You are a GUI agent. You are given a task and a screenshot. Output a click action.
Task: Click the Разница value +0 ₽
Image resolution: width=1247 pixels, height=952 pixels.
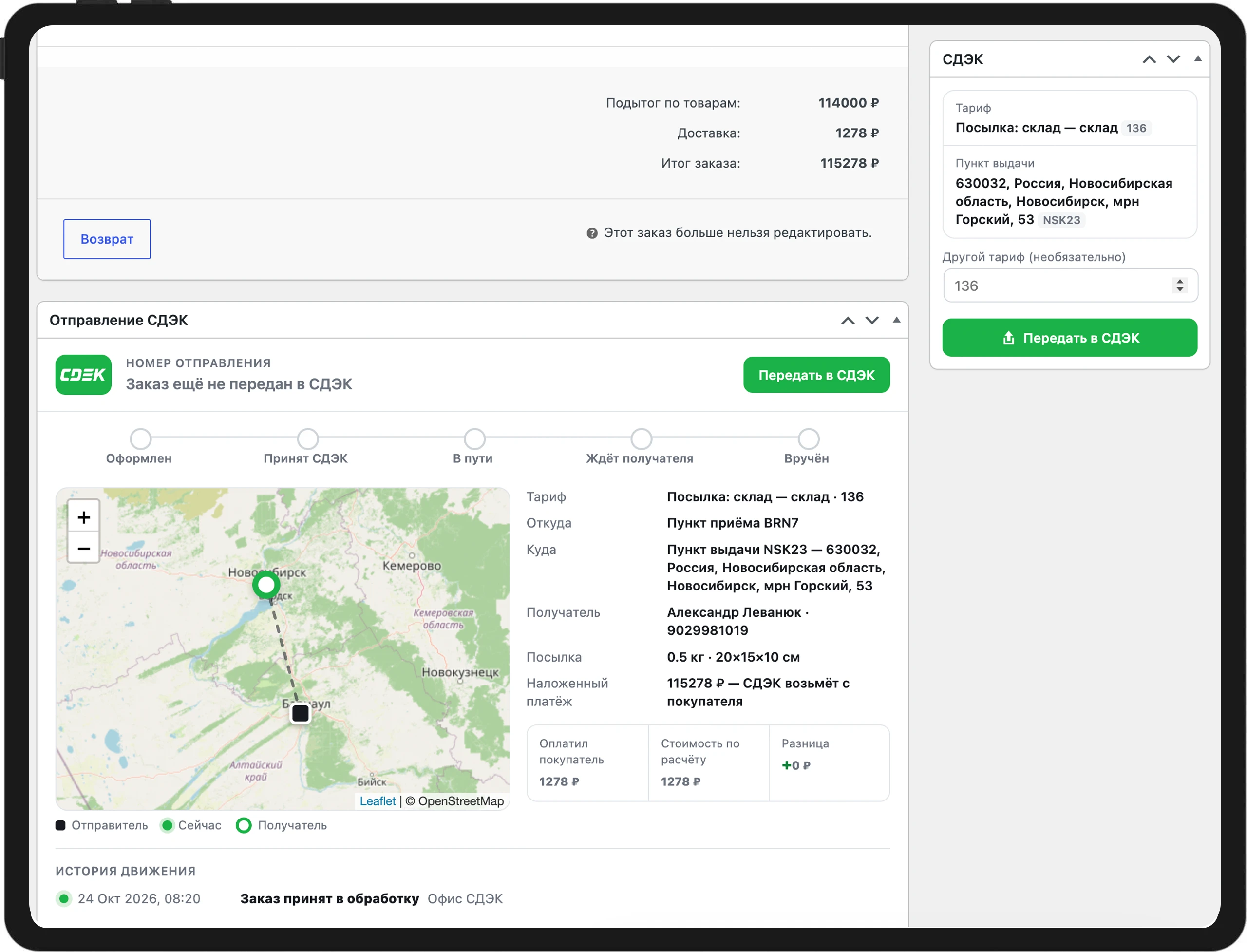click(796, 765)
